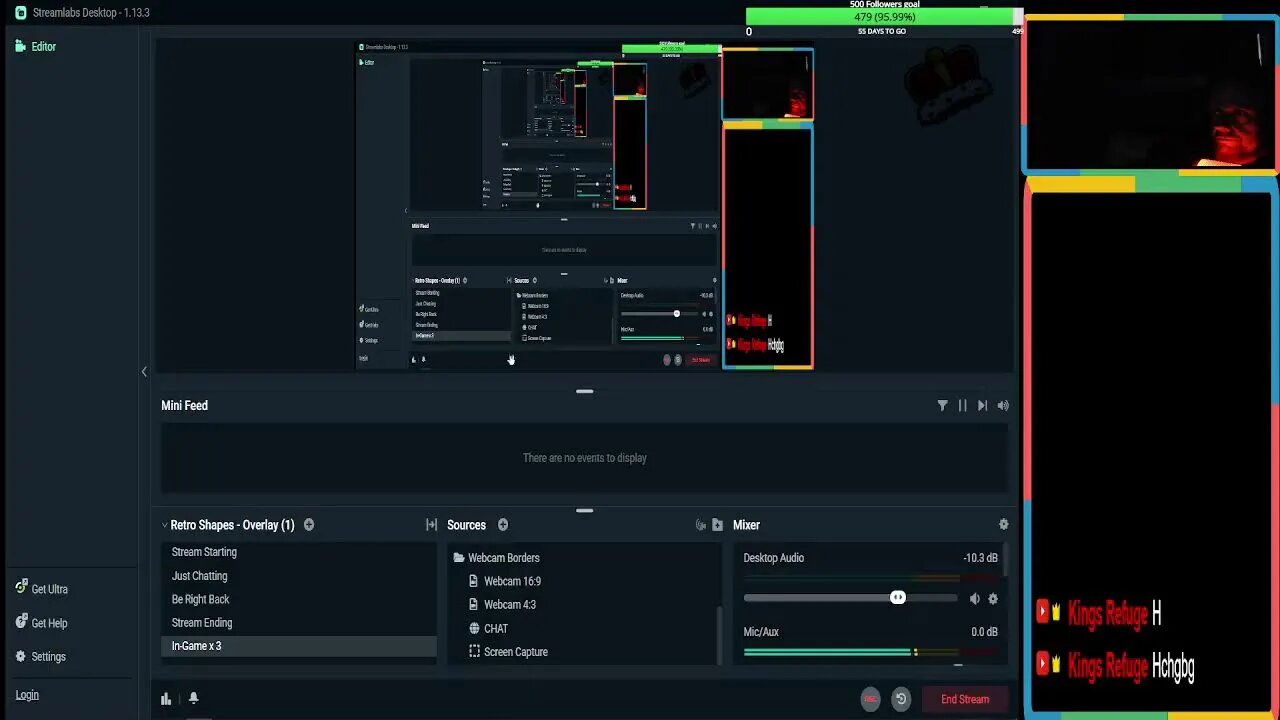
Task: Open the Mixer settings gear
Action: coord(1003,525)
